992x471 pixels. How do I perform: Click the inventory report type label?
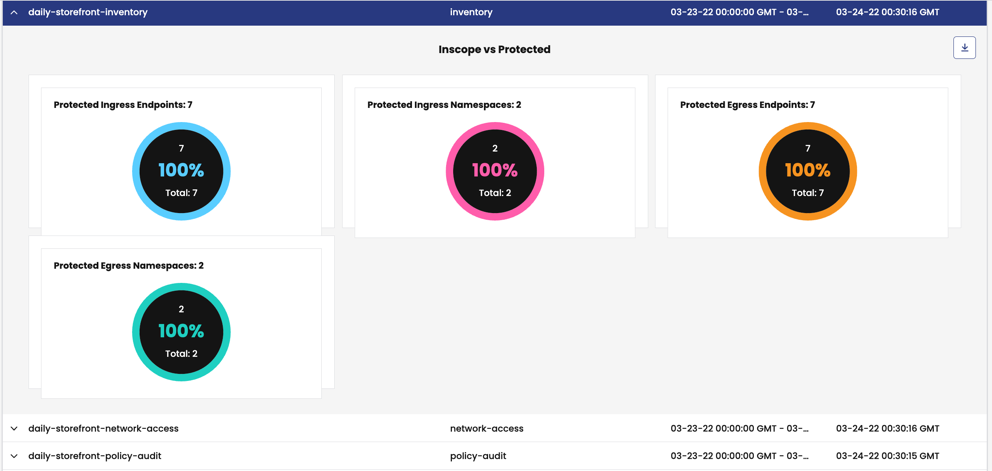coord(471,13)
